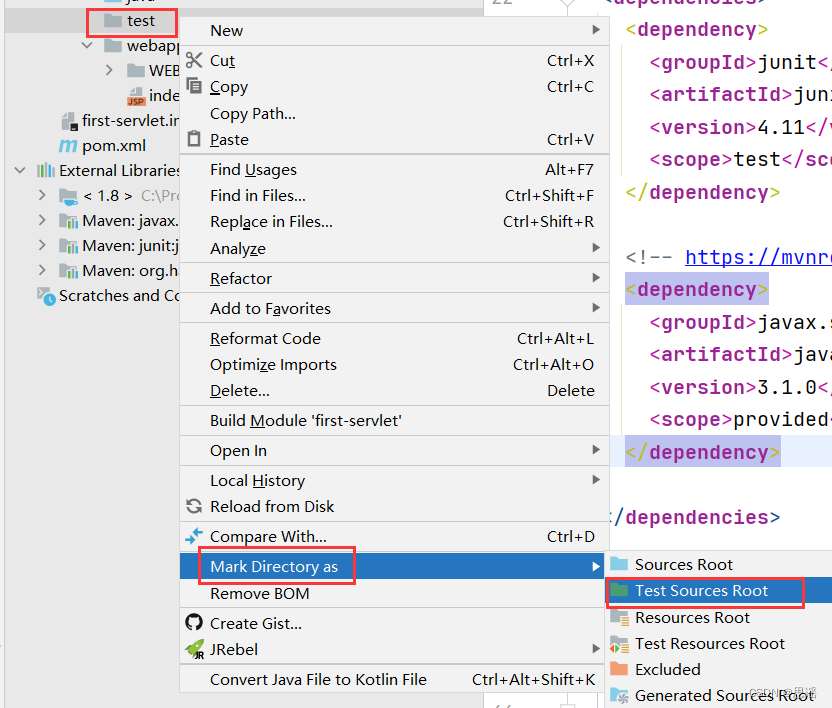Expand the Maven: org.h library node

point(42,270)
